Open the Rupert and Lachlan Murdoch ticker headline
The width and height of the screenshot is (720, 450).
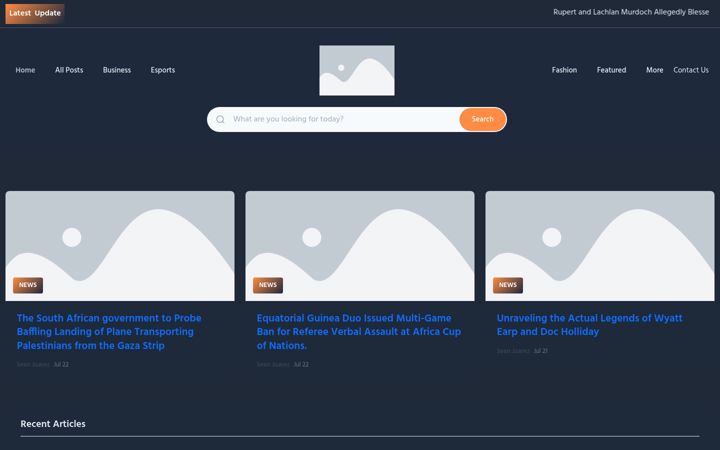631,12
